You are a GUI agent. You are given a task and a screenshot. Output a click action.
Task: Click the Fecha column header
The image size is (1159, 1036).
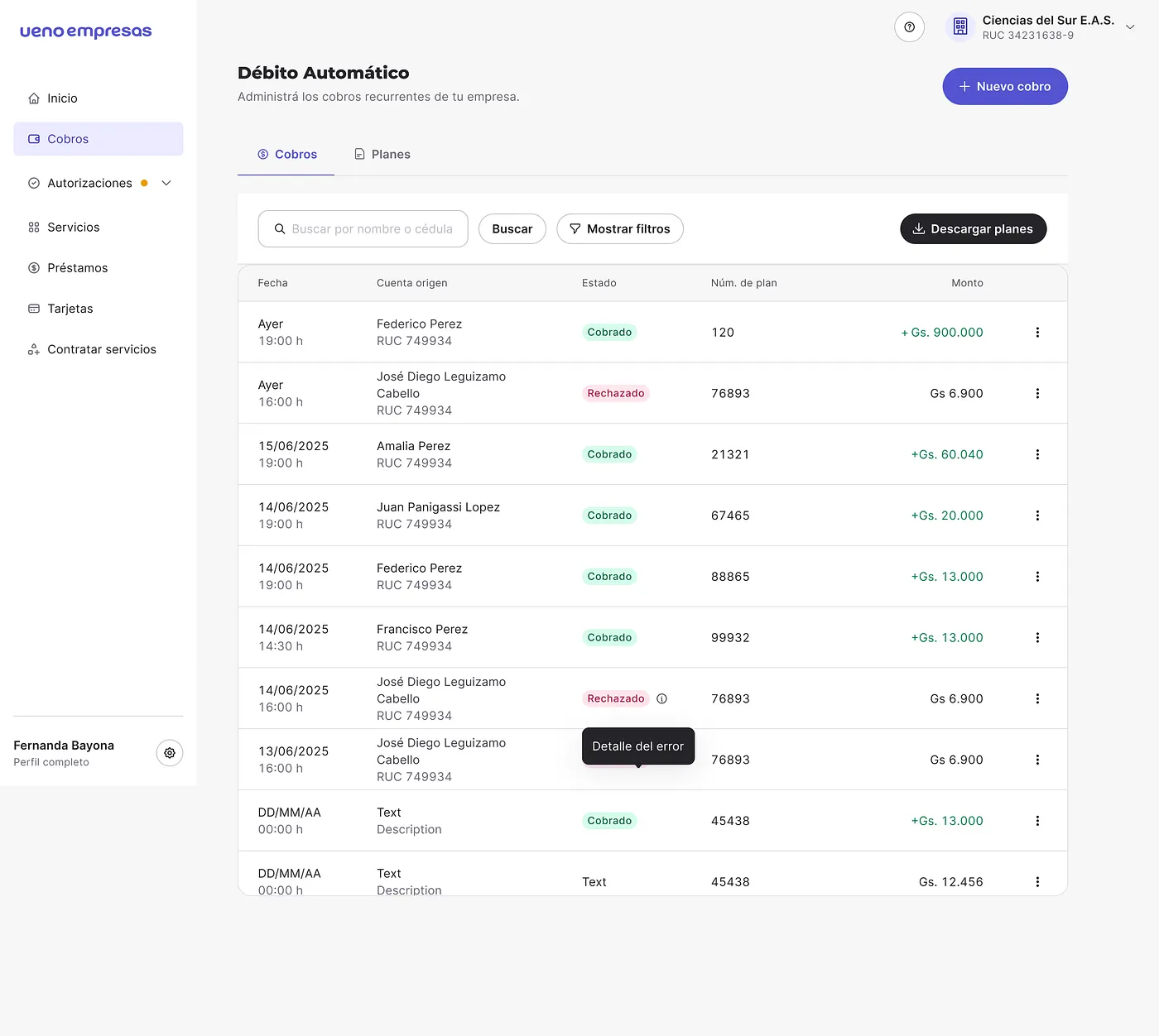pos(273,283)
